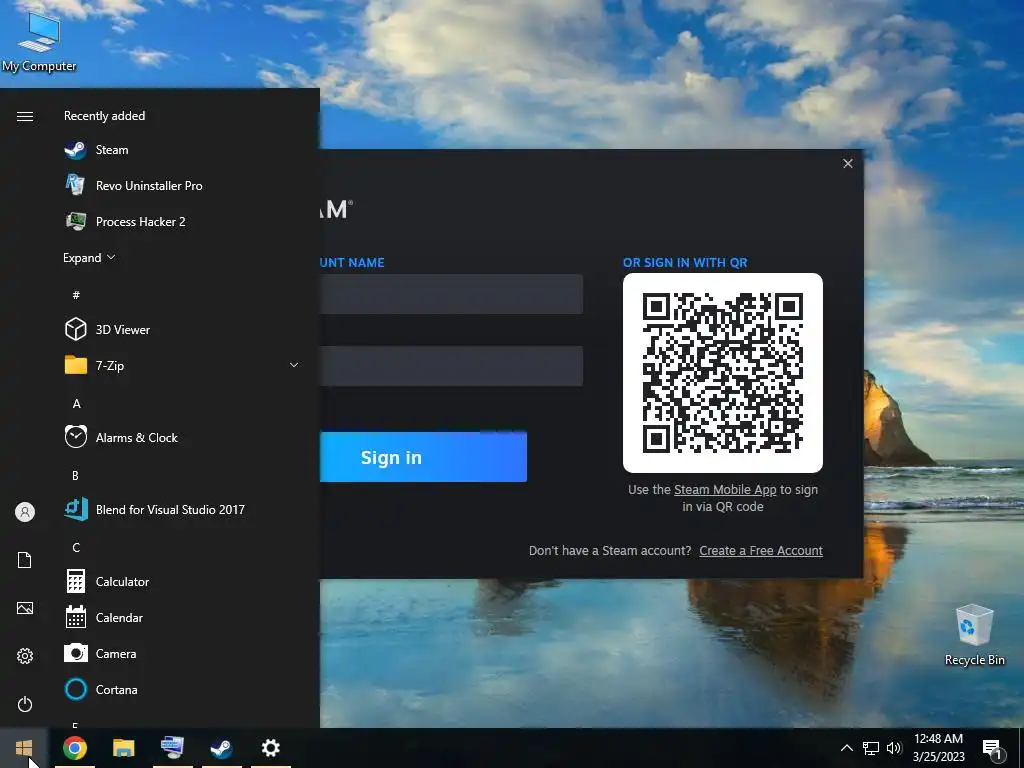
Task: Close the Steam sign-in window
Action: point(848,163)
